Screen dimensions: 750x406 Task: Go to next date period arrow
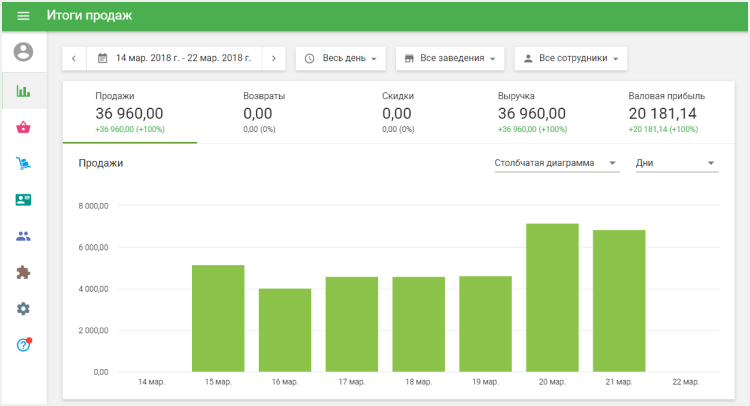pyautogui.click(x=274, y=58)
